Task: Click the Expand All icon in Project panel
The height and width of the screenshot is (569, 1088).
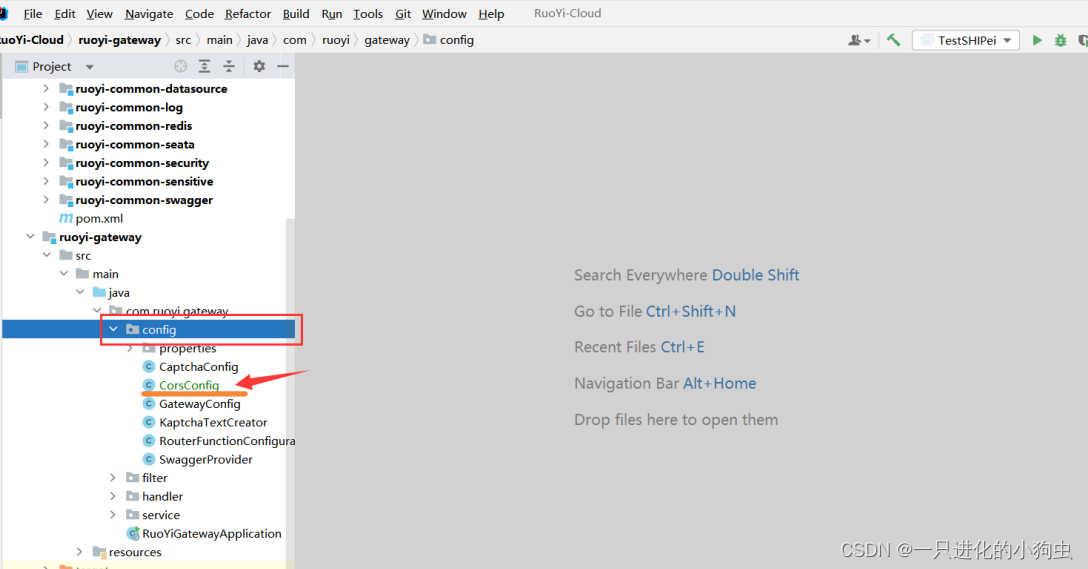Action: click(204, 66)
